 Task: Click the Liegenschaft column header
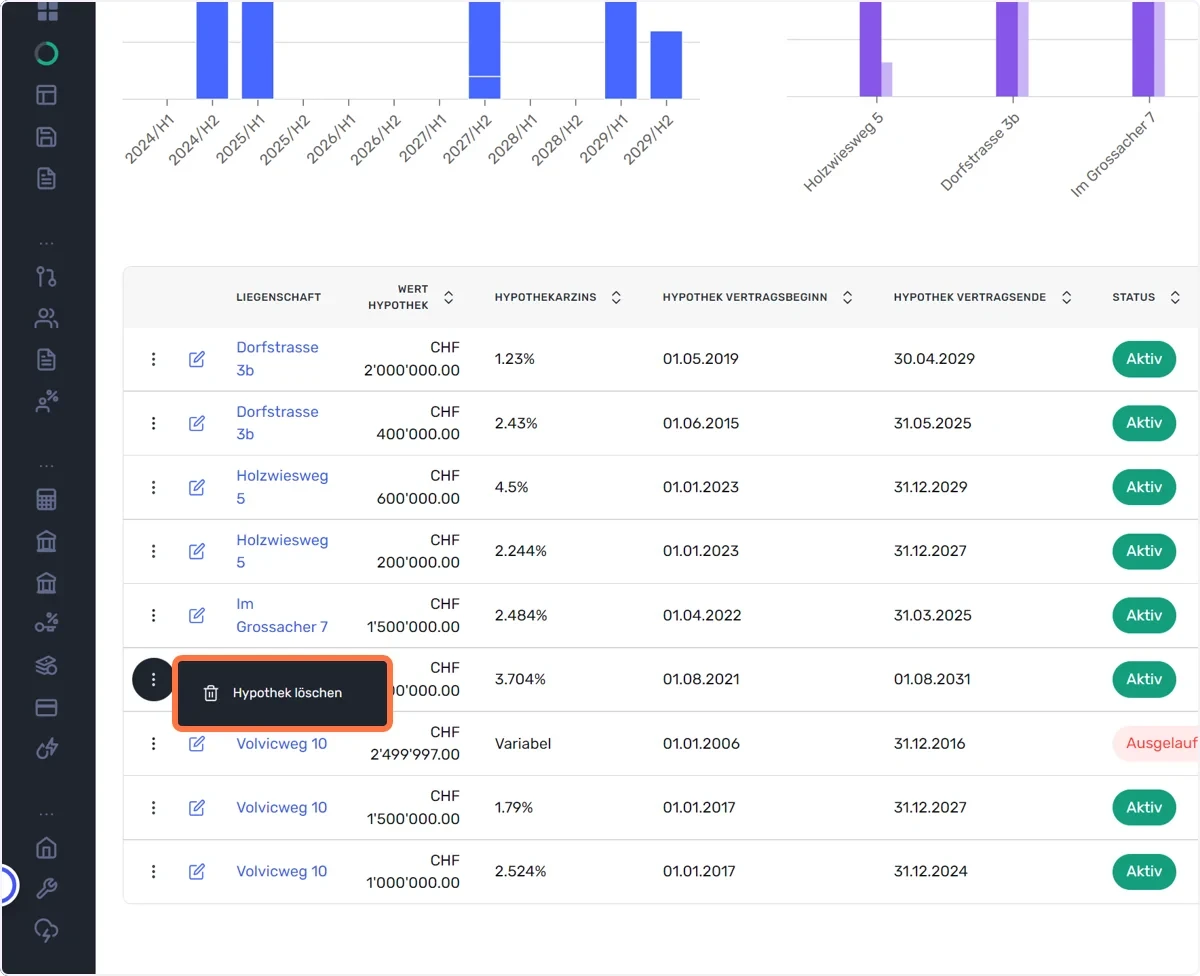tap(279, 297)
